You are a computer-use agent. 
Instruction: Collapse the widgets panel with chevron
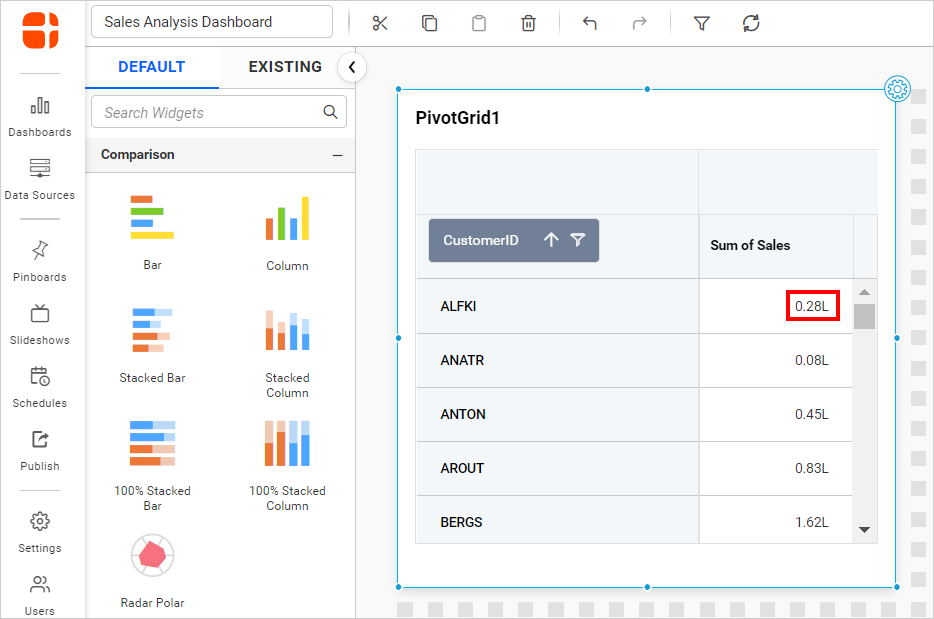tap(352, 67)
